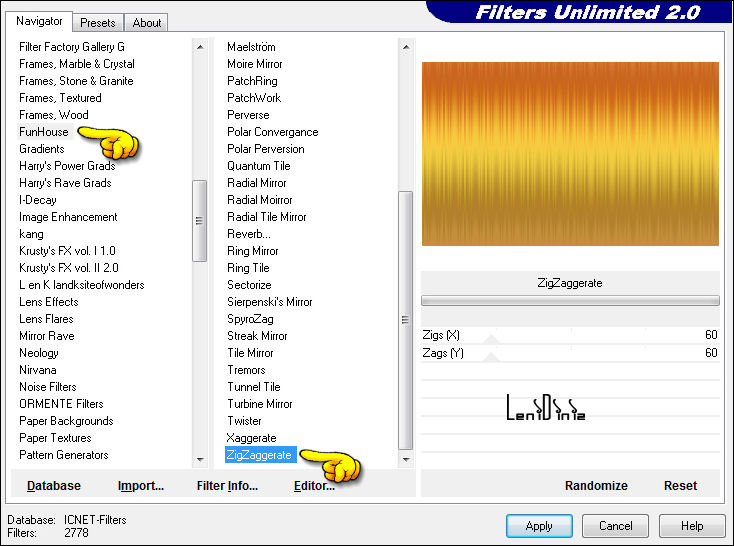Screen dimensions: 734x546
Task: Choose Paper Textures category
Action: (55, 438)
